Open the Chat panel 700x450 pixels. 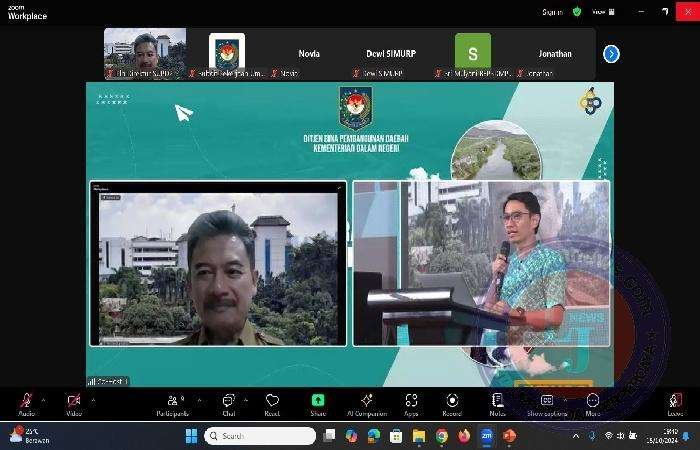(x=229, y=402)
